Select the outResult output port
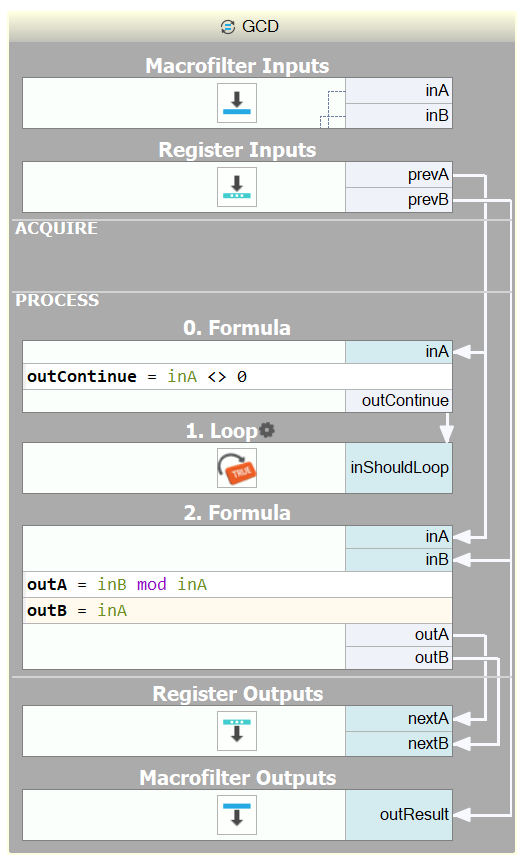Viewport: 524px width, 866px height. (x=399, y=815)
